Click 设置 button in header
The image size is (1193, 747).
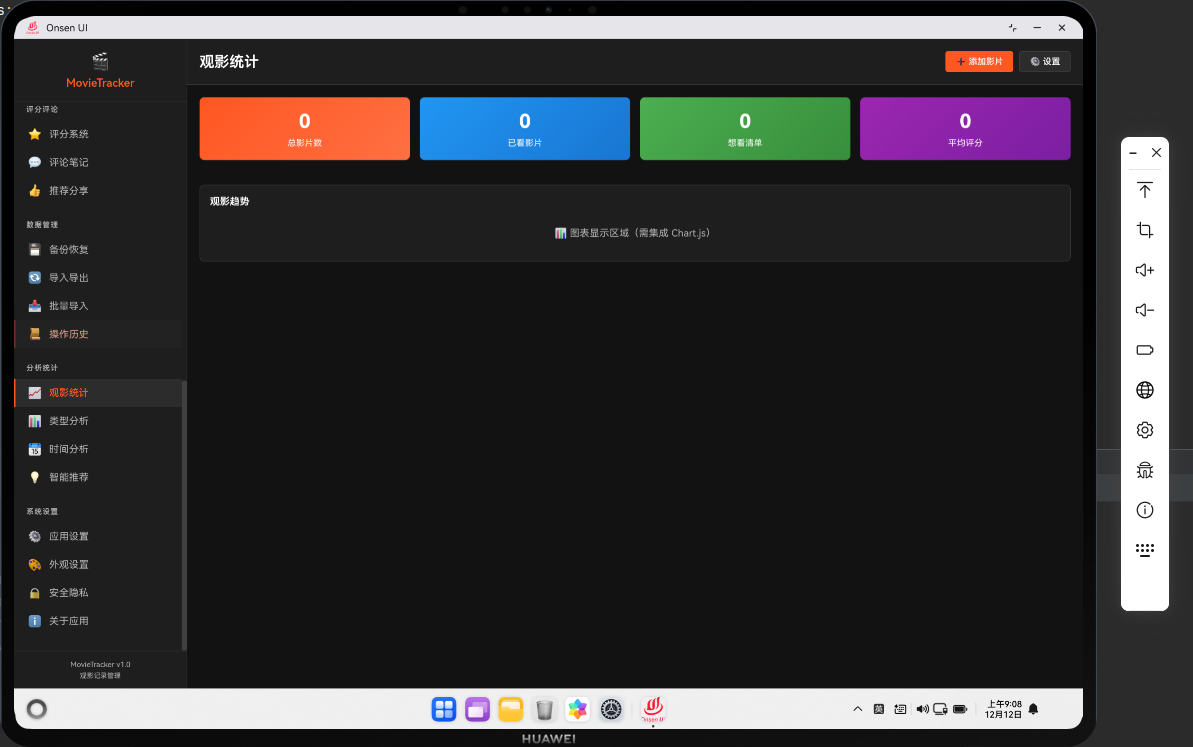1045,62
